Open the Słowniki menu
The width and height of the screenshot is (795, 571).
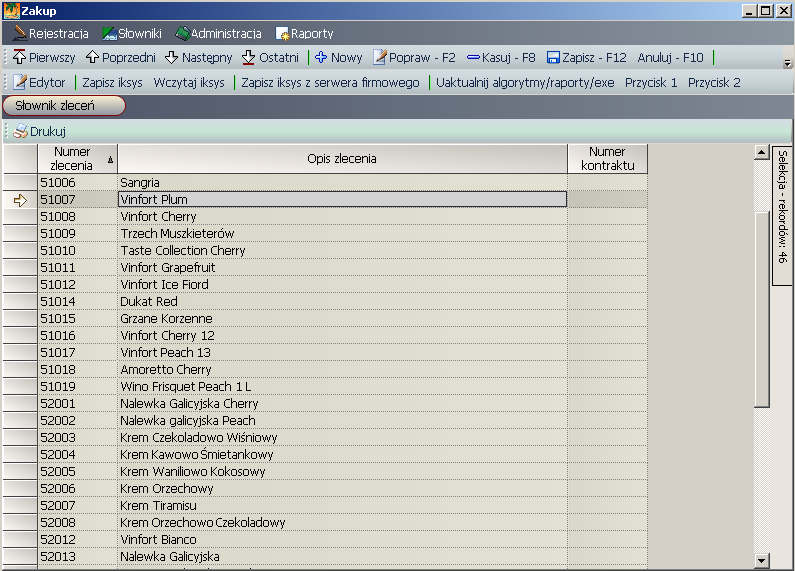click(132, 33)
